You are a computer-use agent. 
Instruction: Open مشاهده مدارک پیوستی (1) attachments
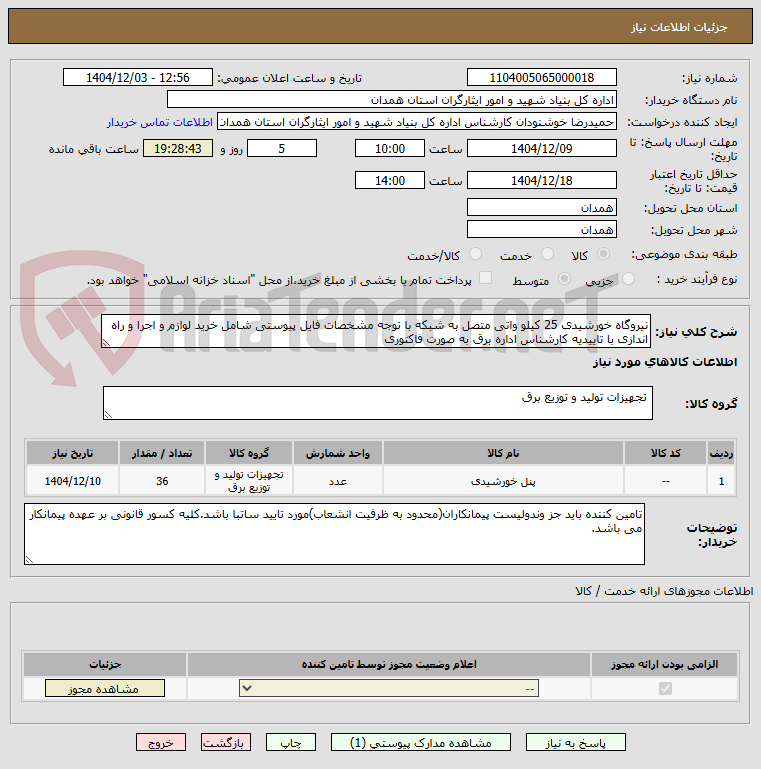pos(421,743)
